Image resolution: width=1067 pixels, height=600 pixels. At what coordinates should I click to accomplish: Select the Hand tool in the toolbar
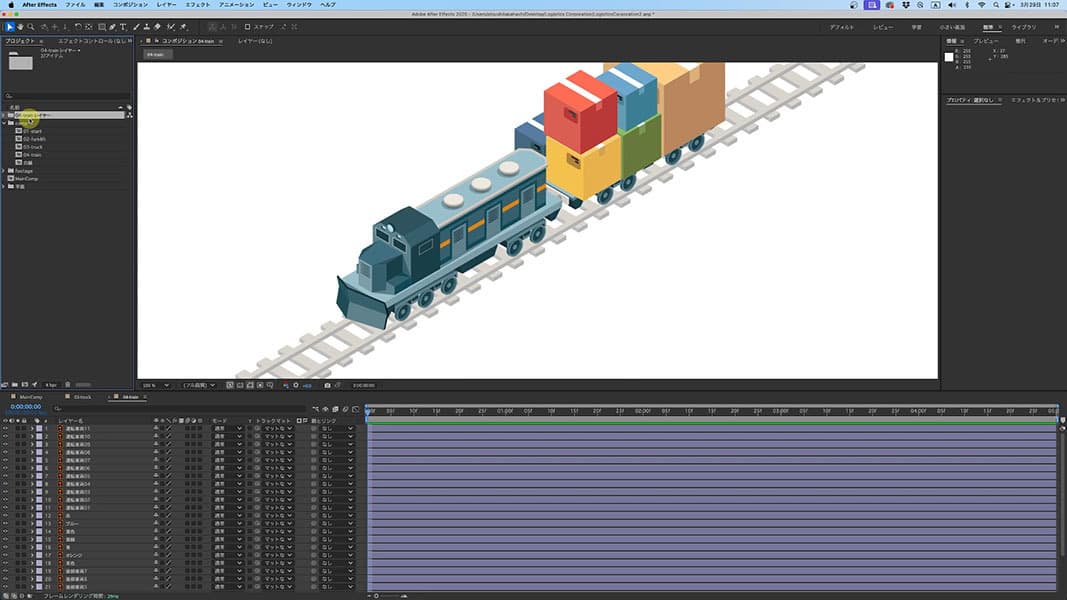click(x=22, y=27)
